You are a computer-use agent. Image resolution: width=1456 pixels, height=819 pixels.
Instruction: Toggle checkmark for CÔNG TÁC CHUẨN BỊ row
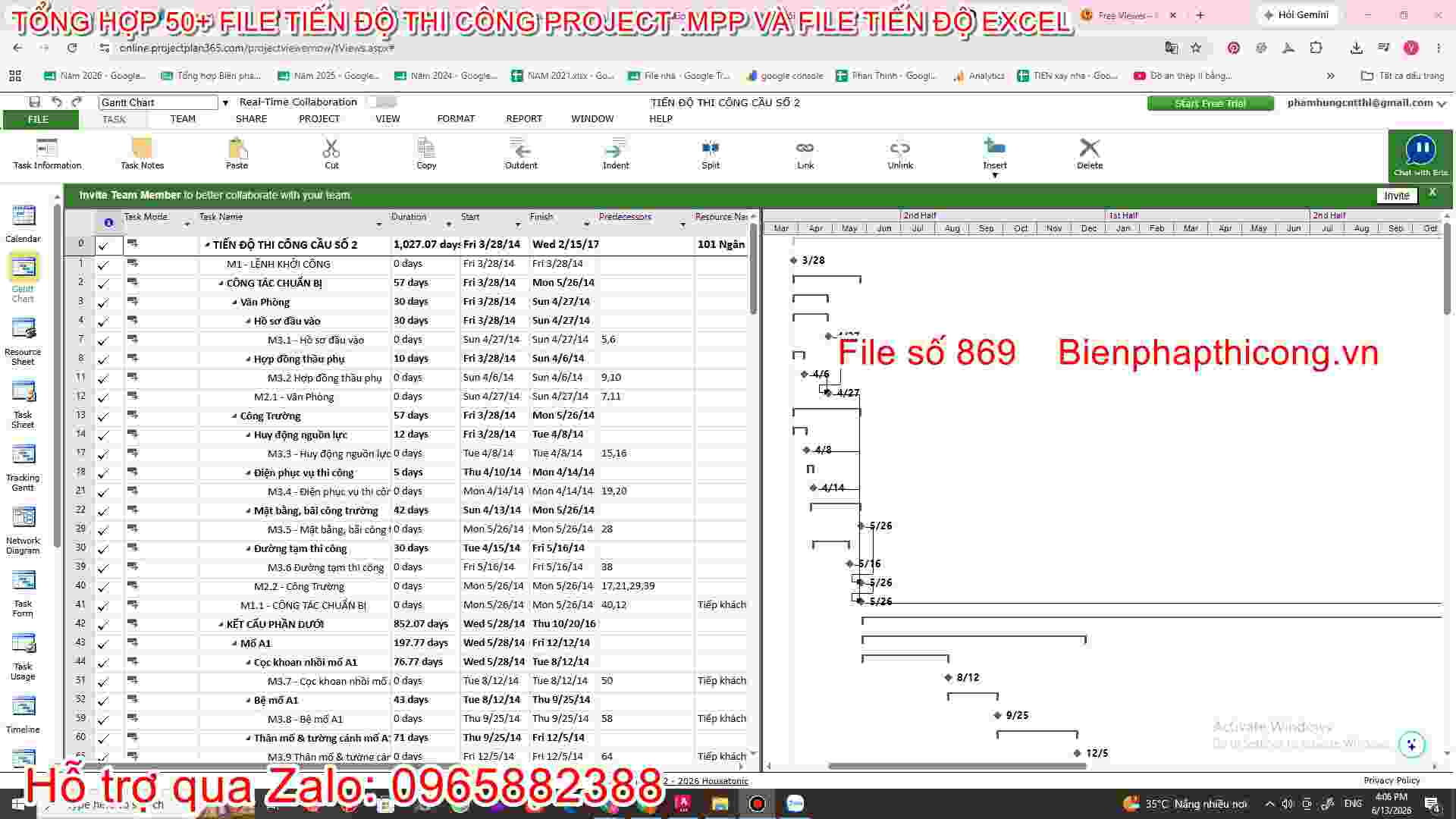[104, 284]
